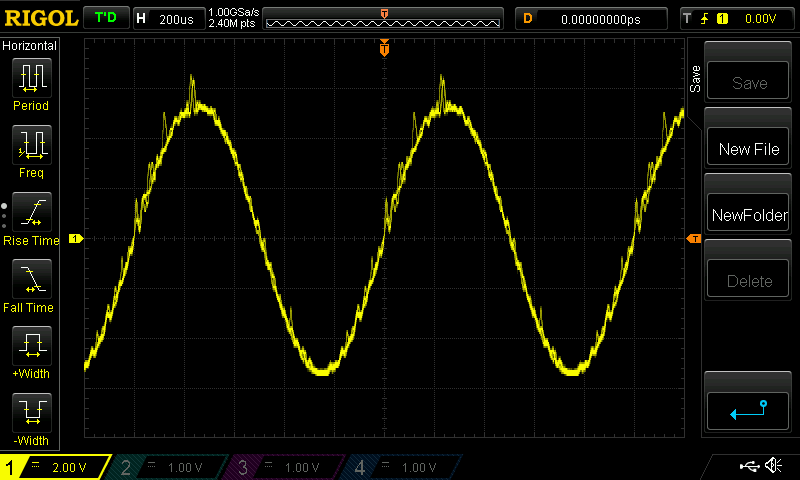Click the orange trigger level marker at right edge
This screenshot has width=800, height=480.
coord(694,239)
